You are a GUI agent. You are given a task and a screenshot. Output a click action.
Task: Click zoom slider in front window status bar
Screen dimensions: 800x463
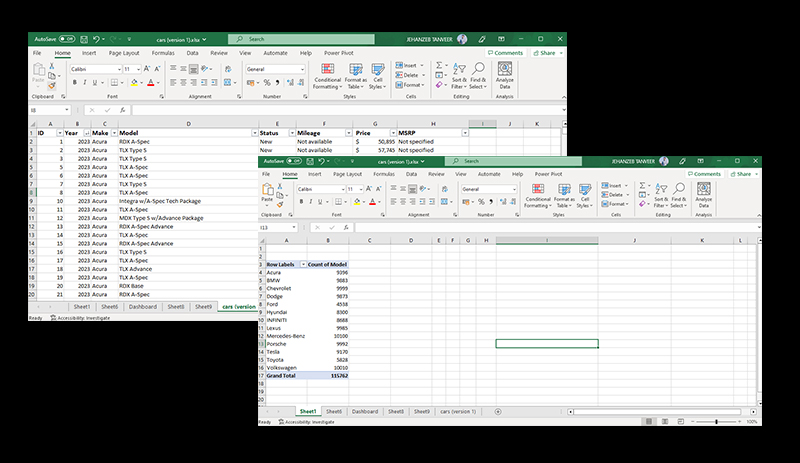tap(716, 422)
